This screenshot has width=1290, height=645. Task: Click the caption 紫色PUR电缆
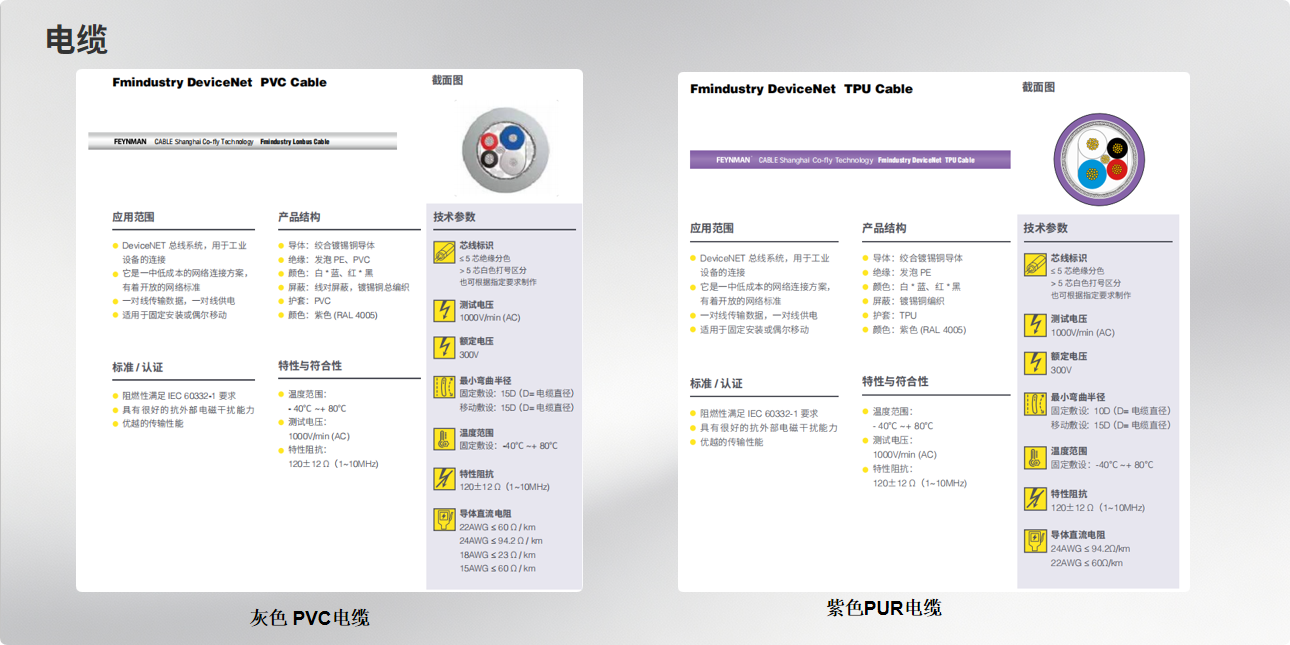point(884,607)
